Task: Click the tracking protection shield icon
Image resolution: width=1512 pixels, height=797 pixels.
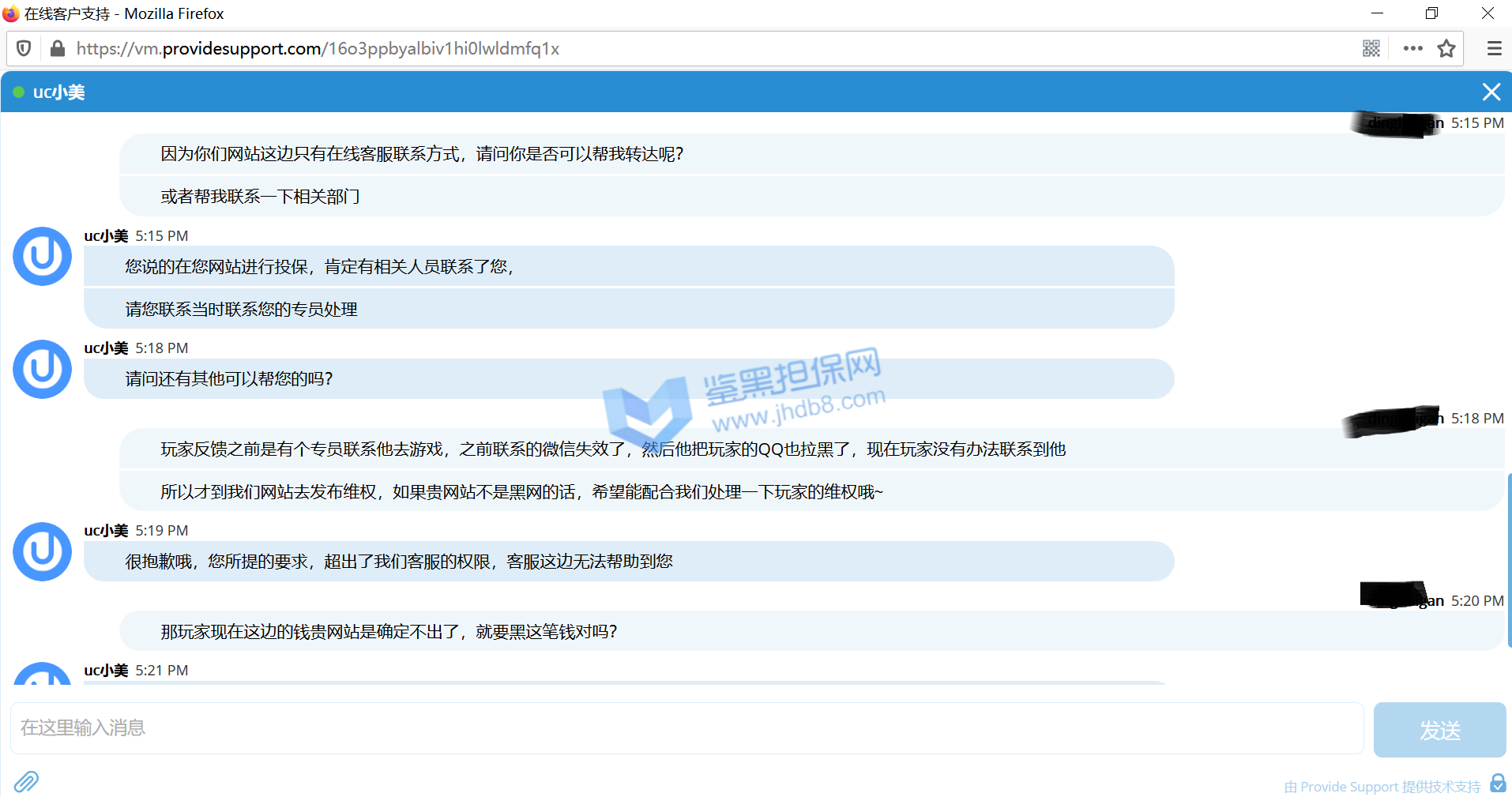Action: click(24, 49)
